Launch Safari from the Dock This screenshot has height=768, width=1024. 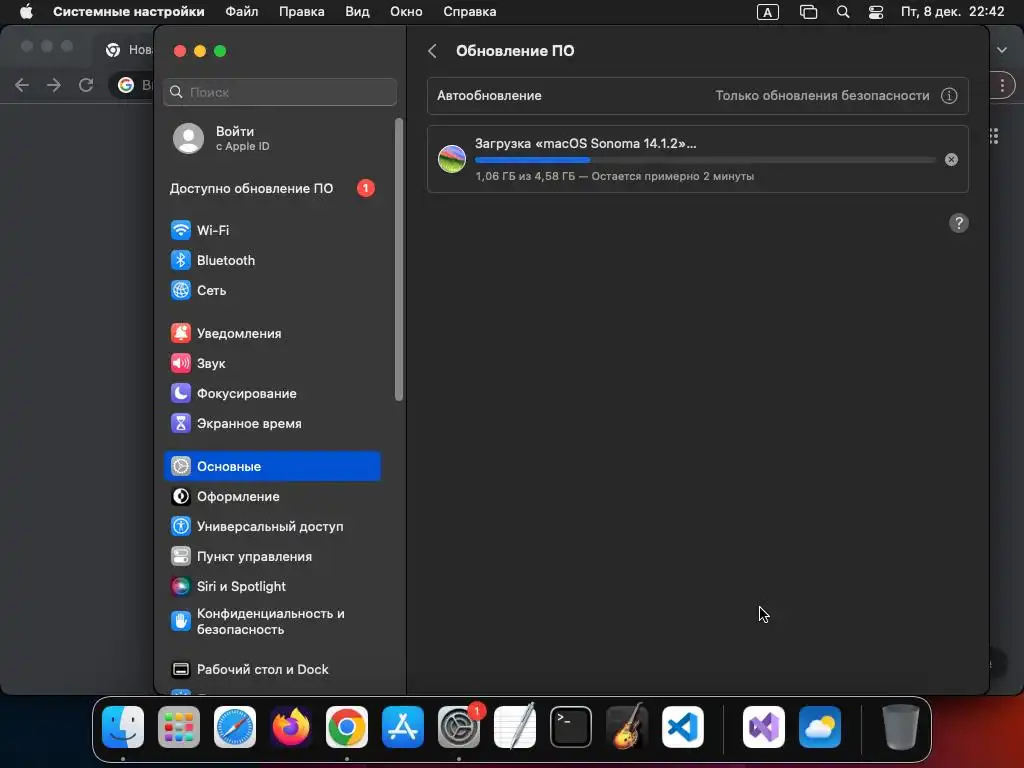[235, 727]
